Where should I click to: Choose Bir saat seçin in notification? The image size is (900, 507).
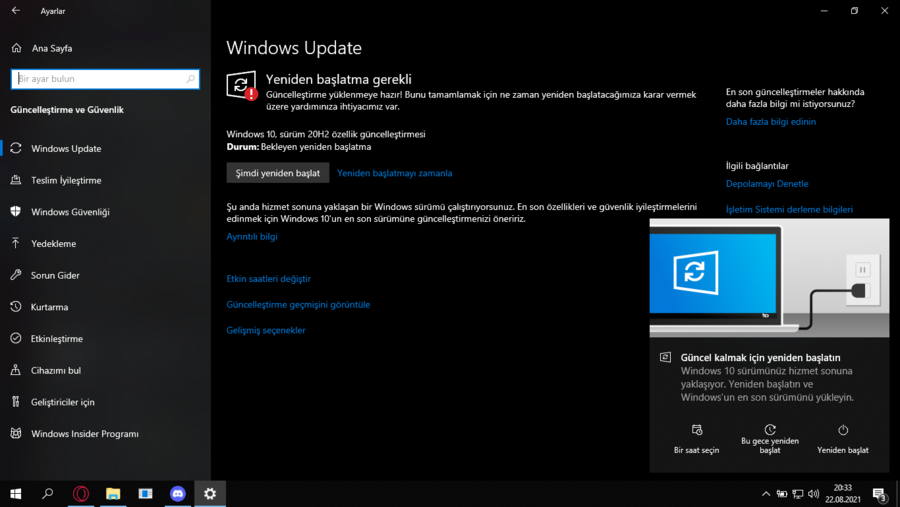[x=696, y=439]
